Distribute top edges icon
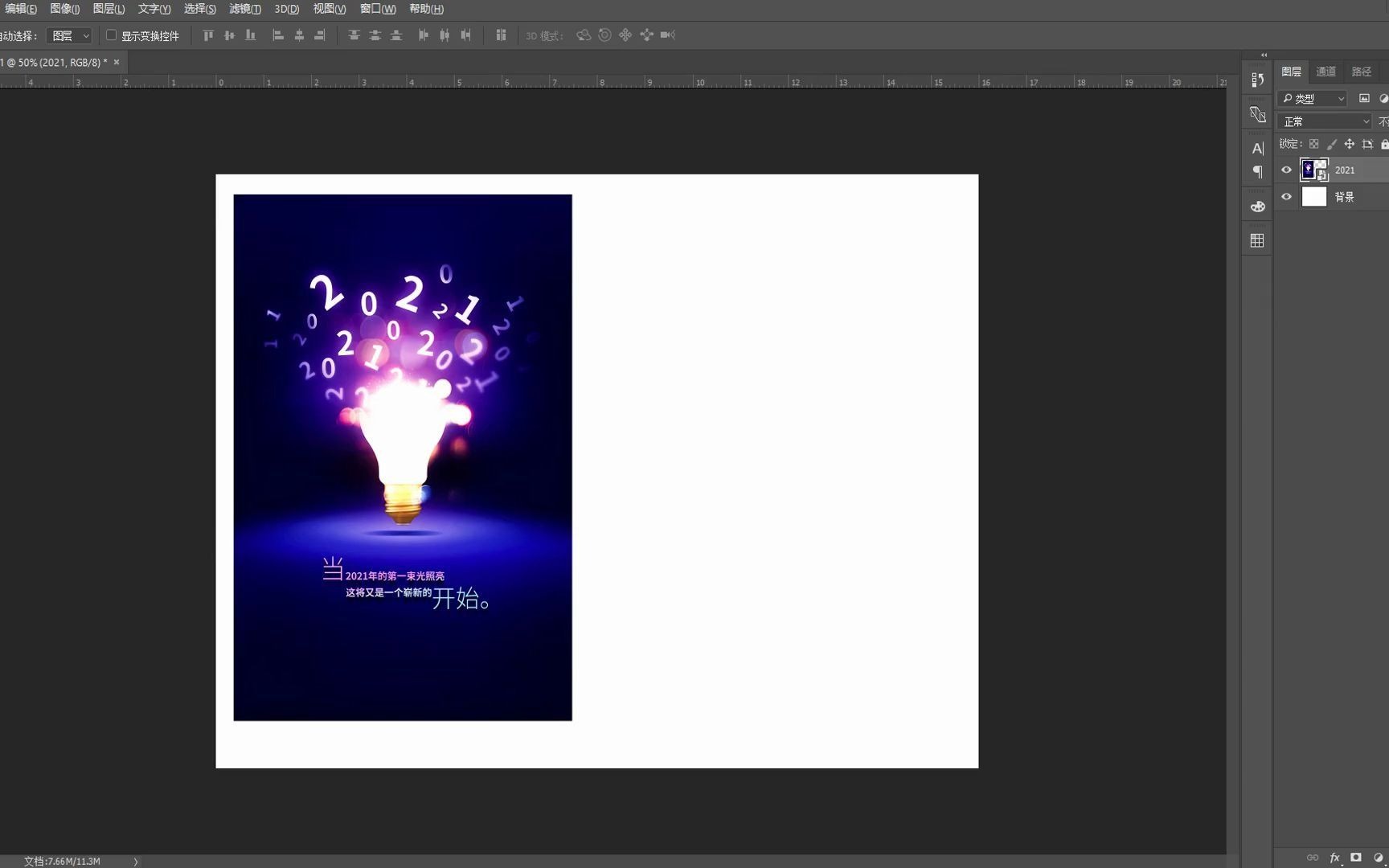Viewport: 1389px width, 868px height. (x=354, y=35)
